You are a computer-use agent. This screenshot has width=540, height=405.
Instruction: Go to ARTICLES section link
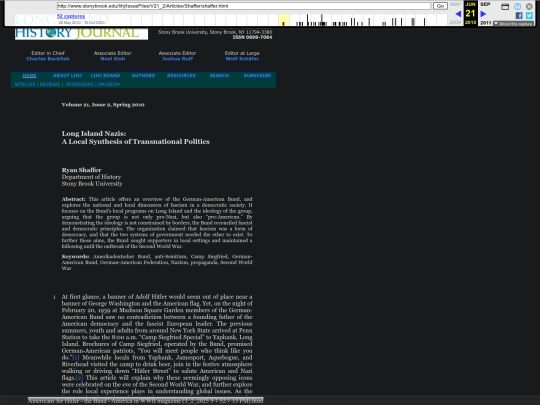click(24, 84)
